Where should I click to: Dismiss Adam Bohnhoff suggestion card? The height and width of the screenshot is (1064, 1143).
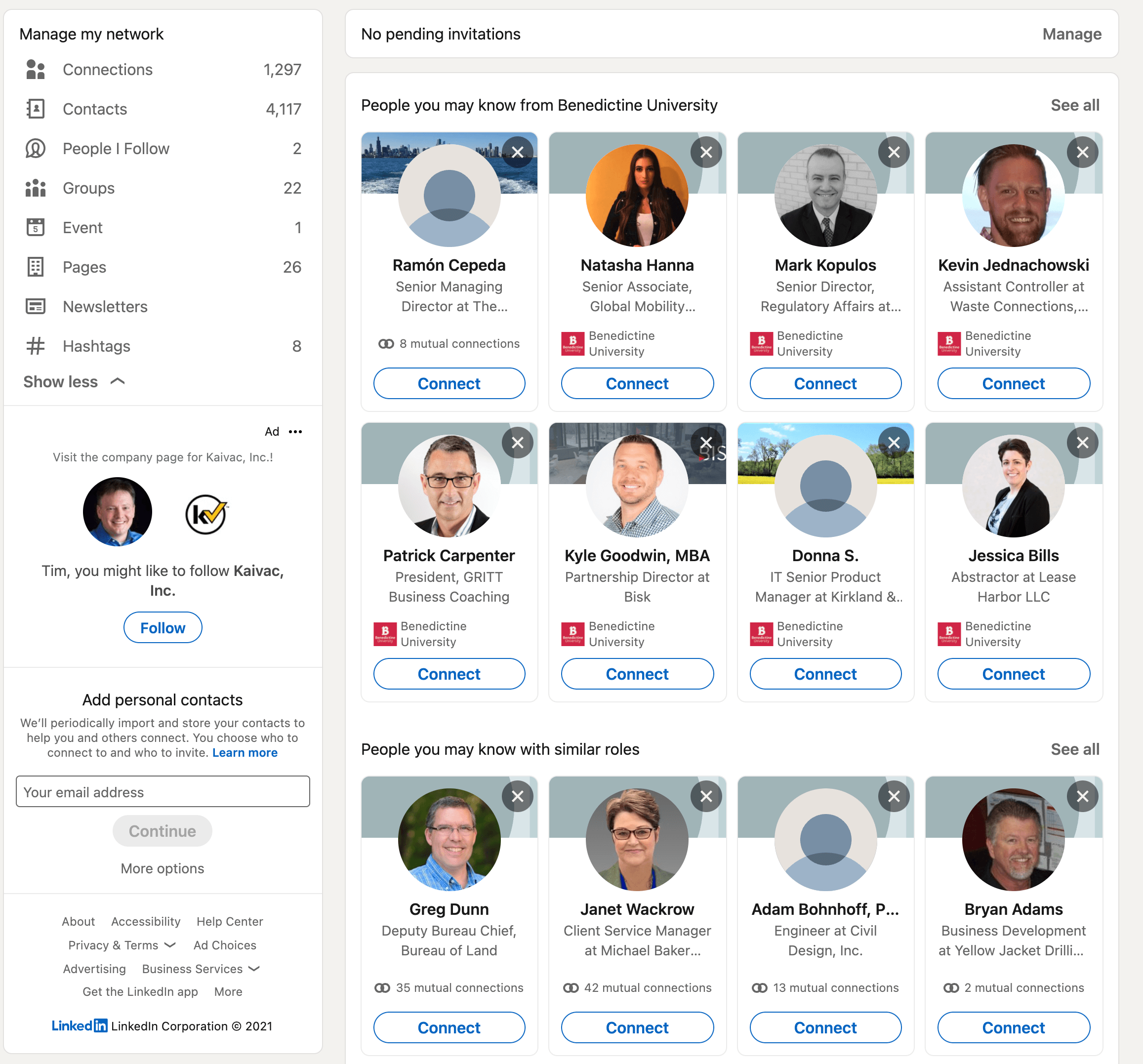click(x=894, y=796)
